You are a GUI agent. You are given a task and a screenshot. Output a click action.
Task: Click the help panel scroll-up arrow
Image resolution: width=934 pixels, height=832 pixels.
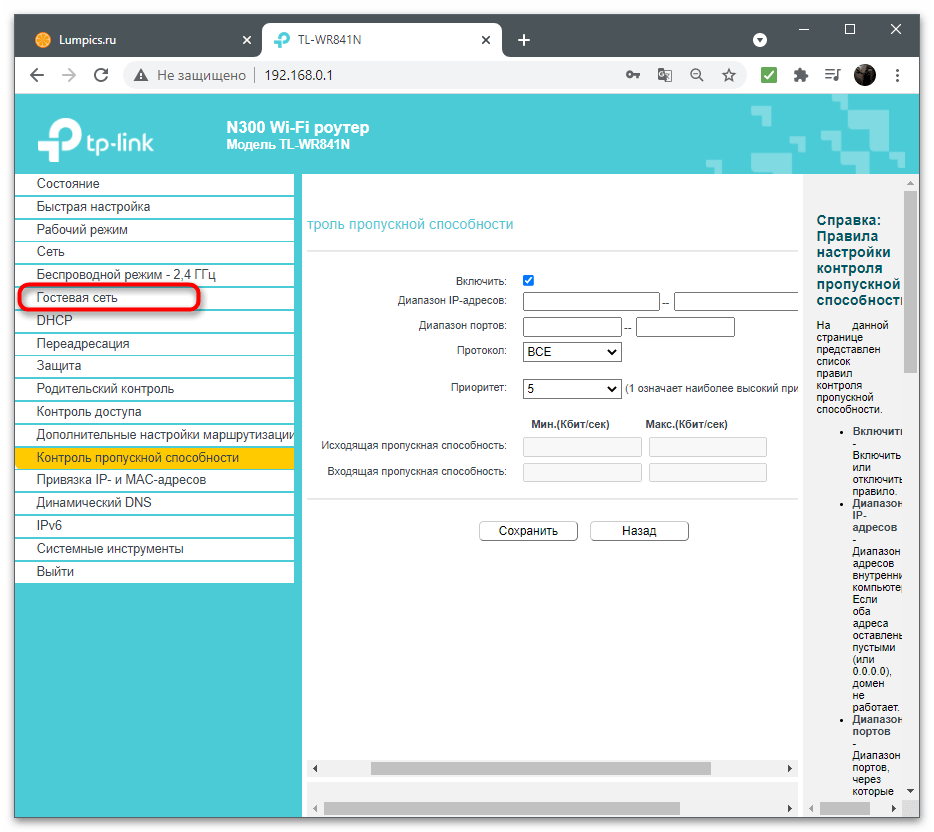tap(910, 183)
